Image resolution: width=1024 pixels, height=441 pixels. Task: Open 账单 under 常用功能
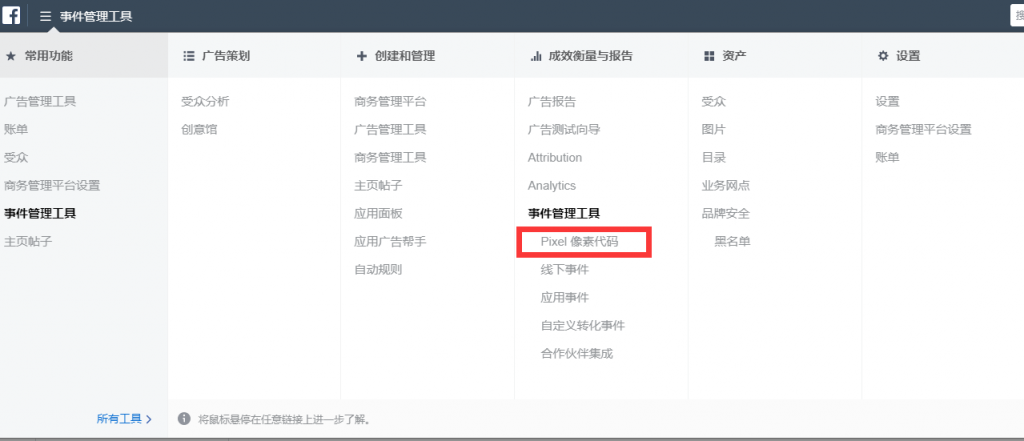coord(16,129)
